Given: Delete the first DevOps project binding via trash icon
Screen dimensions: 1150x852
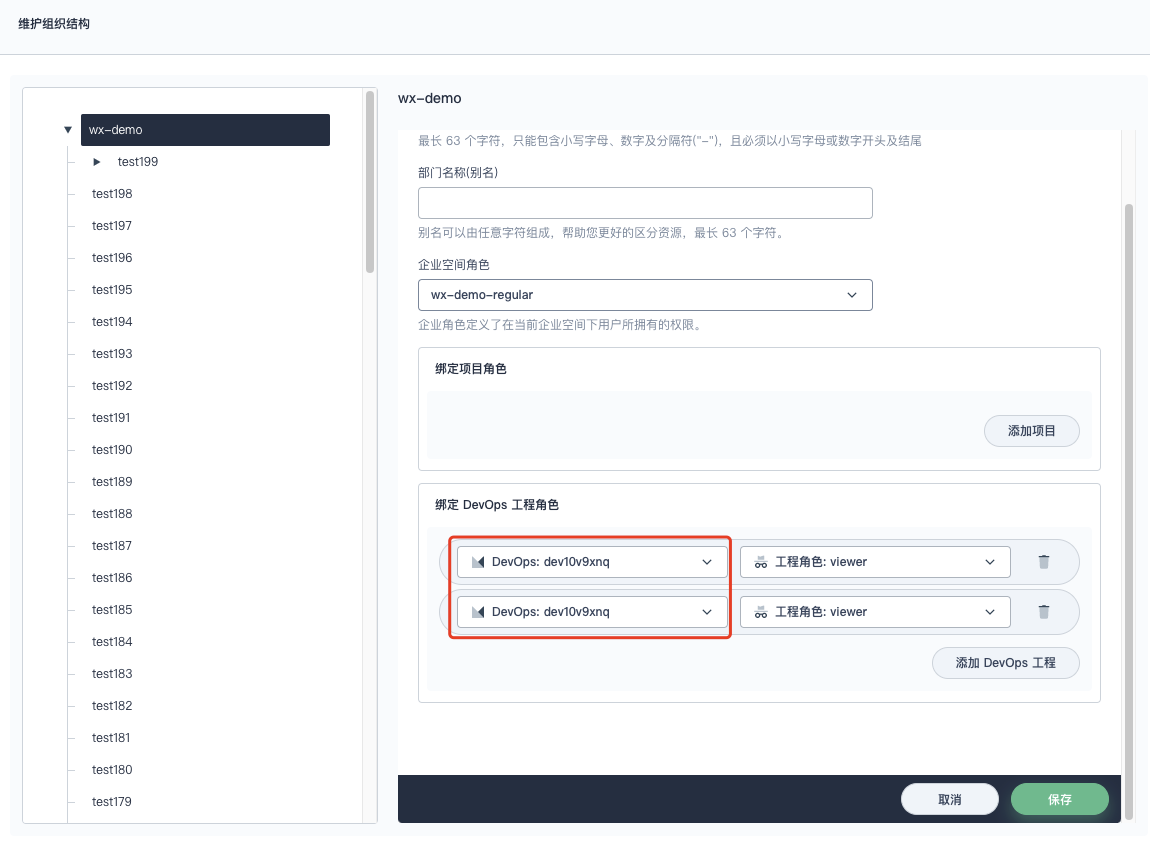Looking at the screenshot, I should click(x=1046, y=561).
